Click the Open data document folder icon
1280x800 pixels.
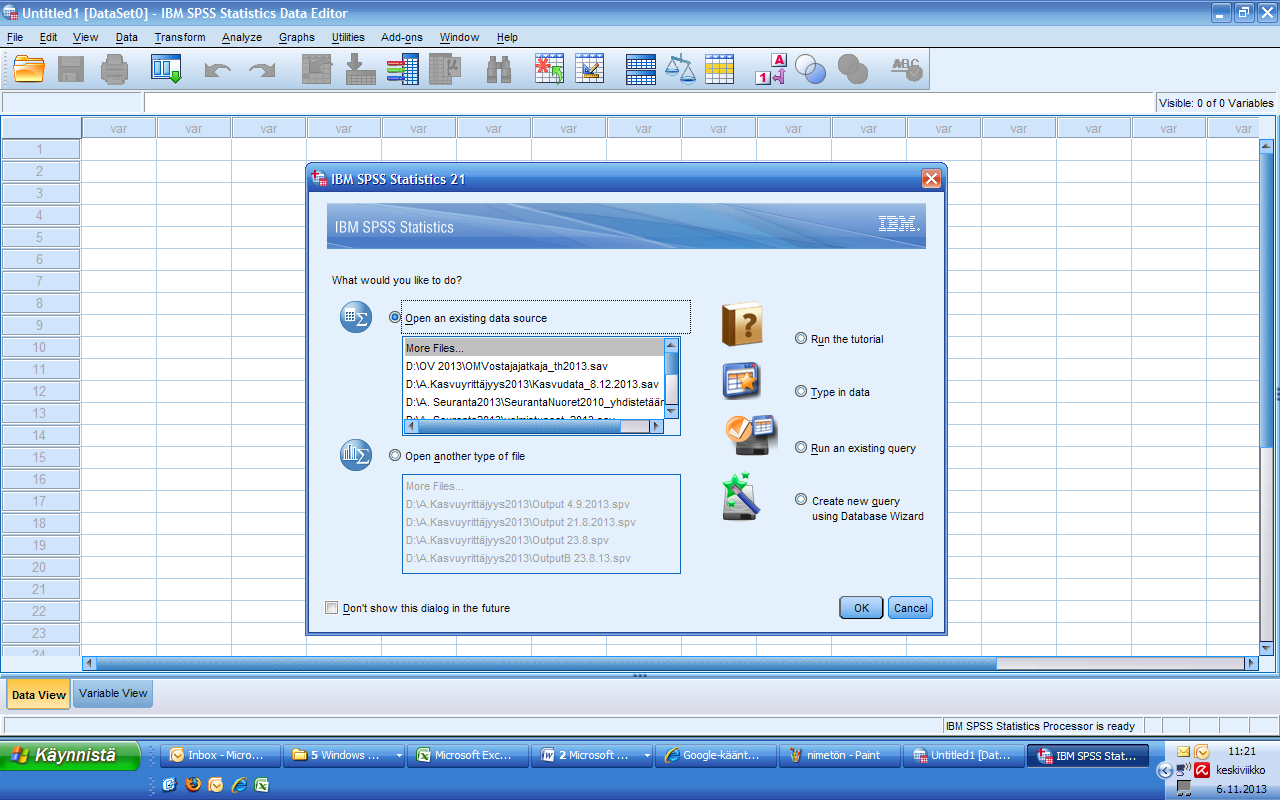click(x=29, y=69)
